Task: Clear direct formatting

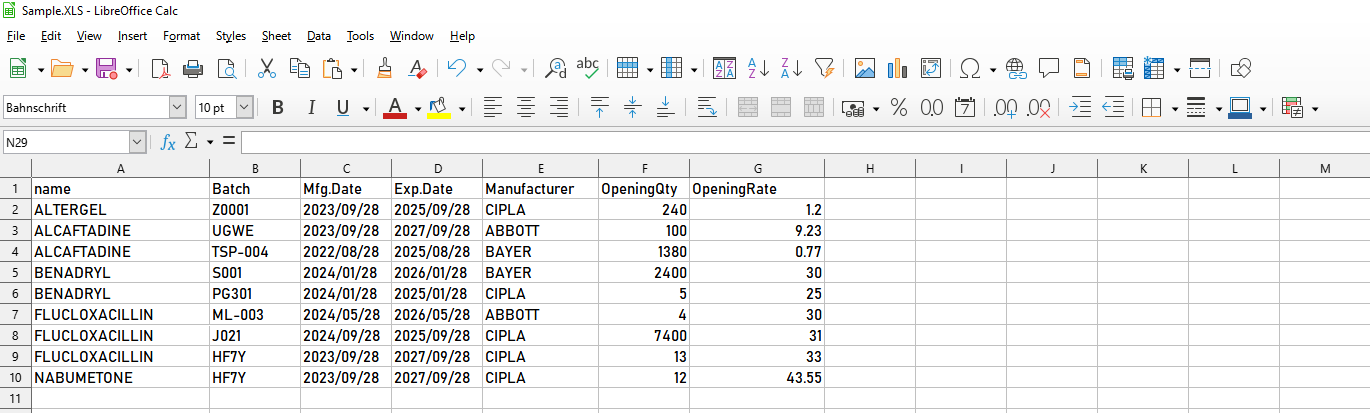Action: pyautogui.click(x=418, y=68)
